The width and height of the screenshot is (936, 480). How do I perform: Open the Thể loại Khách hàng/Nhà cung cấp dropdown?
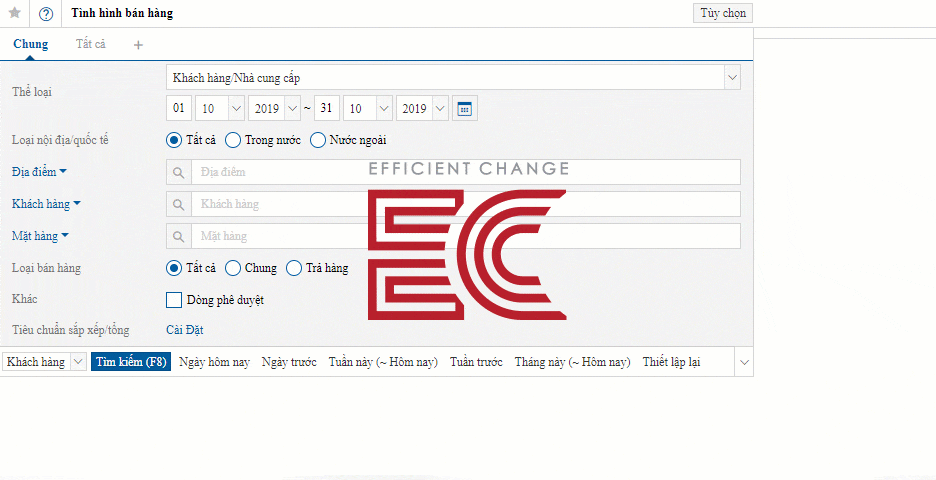(x=454, y=78)
